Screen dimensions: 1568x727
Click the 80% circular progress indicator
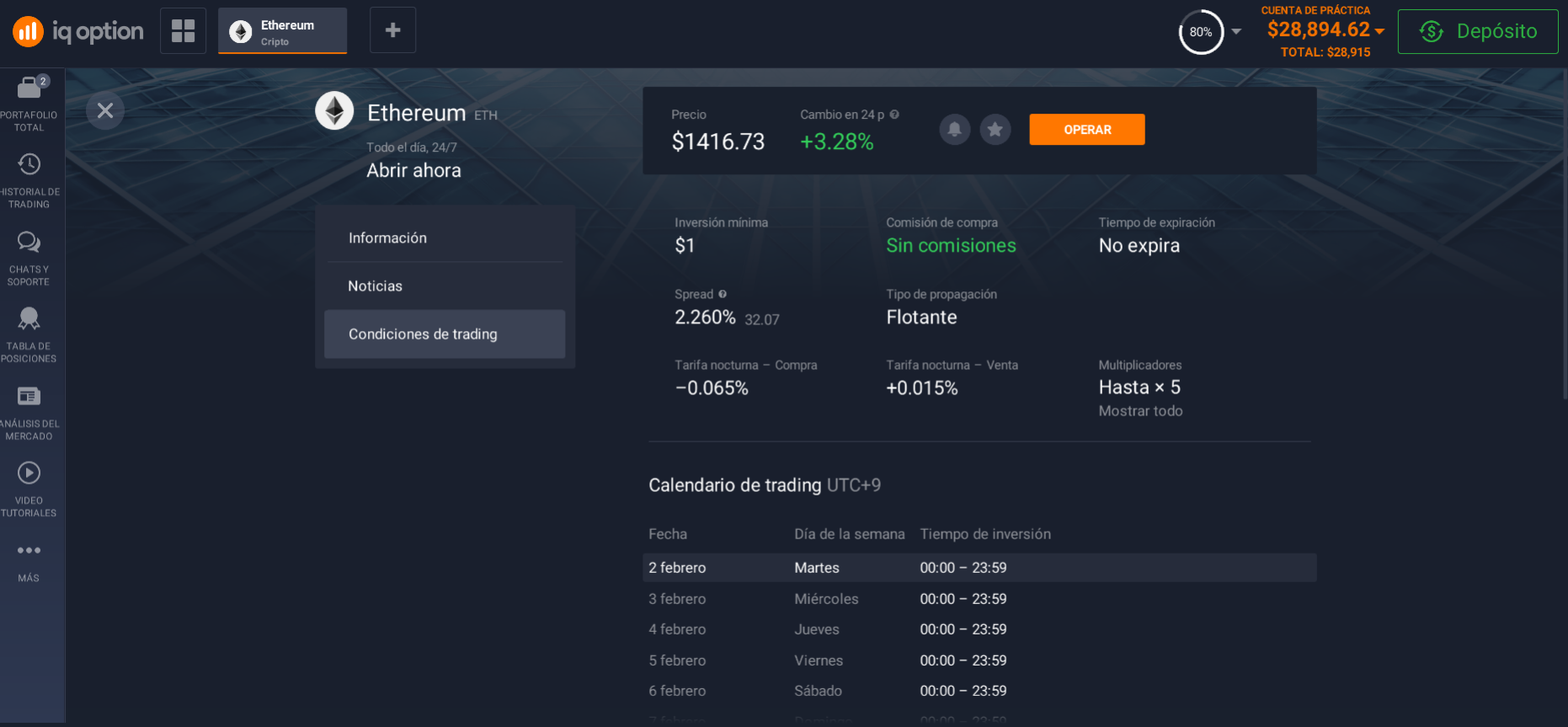pos(1200,32)
